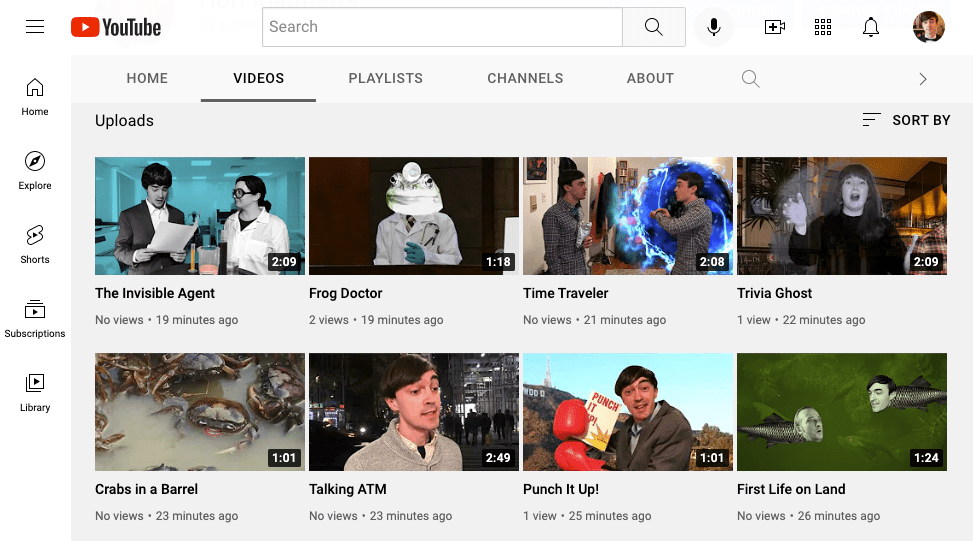Play the Time Traveler thumbnail
Image resolution: width=973 pixels, height=541 pixels.
tap(627, 215)
